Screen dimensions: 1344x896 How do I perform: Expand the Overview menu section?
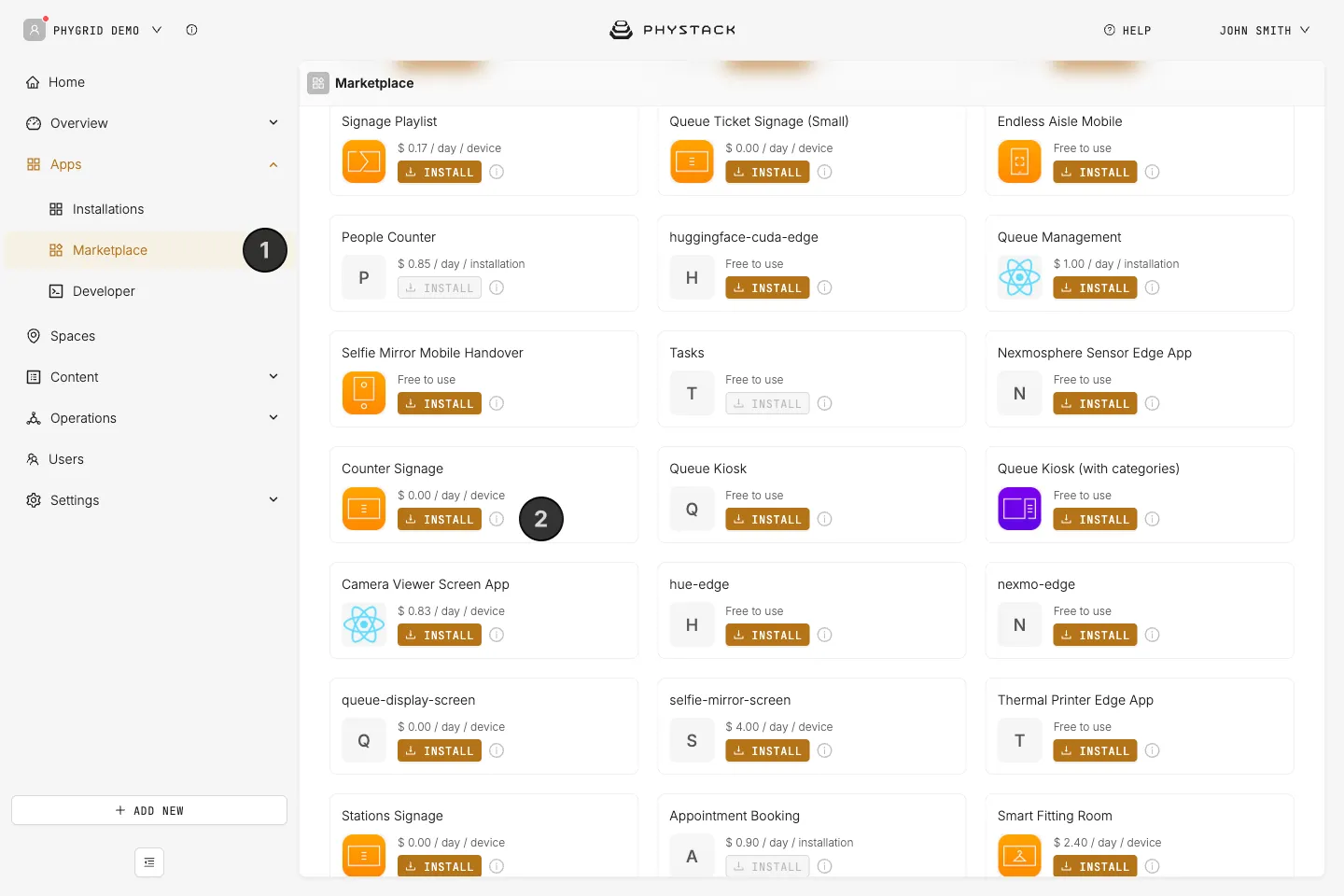[273, 123]
